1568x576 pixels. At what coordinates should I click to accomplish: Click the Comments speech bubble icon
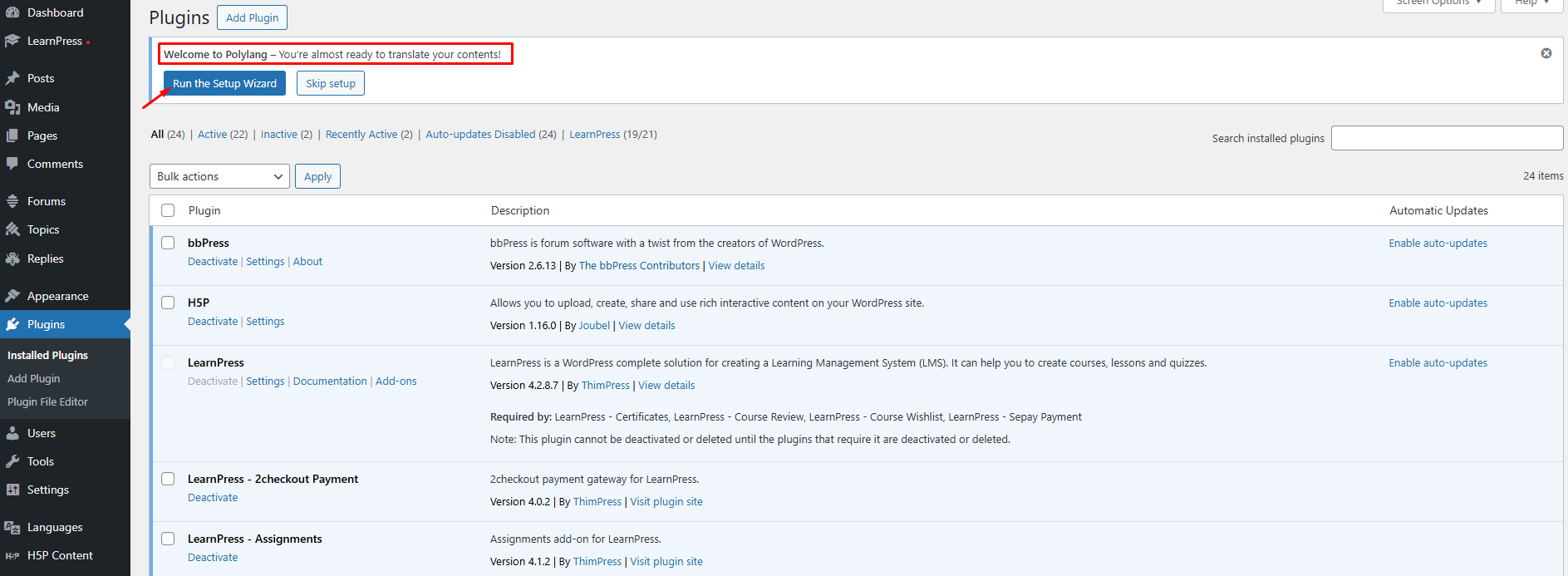[x=12, y=164]
